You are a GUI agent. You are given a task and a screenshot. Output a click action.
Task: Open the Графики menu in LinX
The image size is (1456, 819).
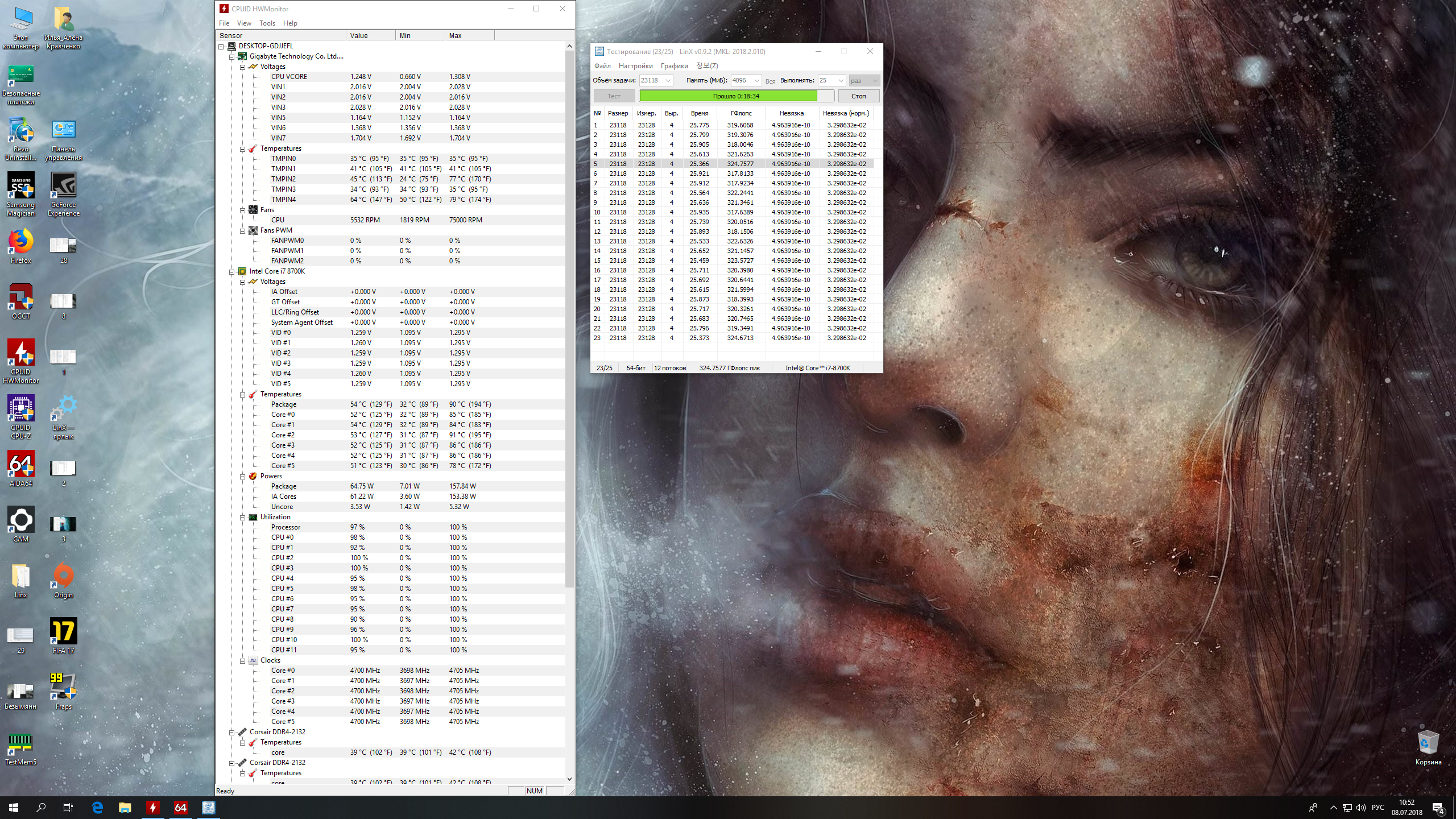pos(674,66)
